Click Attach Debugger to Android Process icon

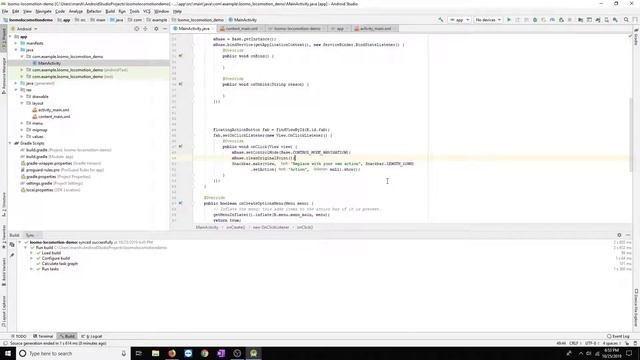pos(561,20)
